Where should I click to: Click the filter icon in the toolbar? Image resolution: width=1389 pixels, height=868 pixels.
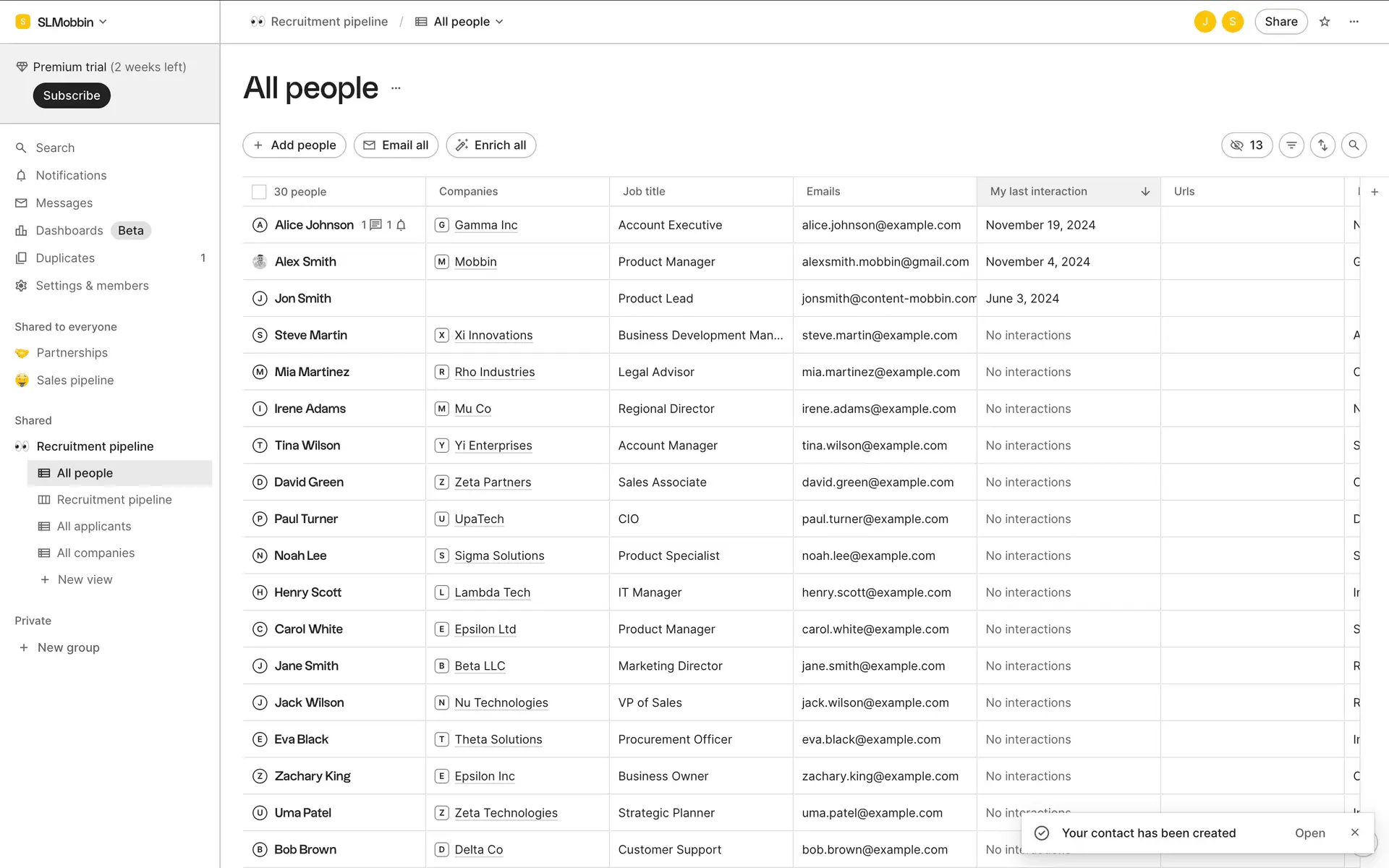[x=1291, y=145]
